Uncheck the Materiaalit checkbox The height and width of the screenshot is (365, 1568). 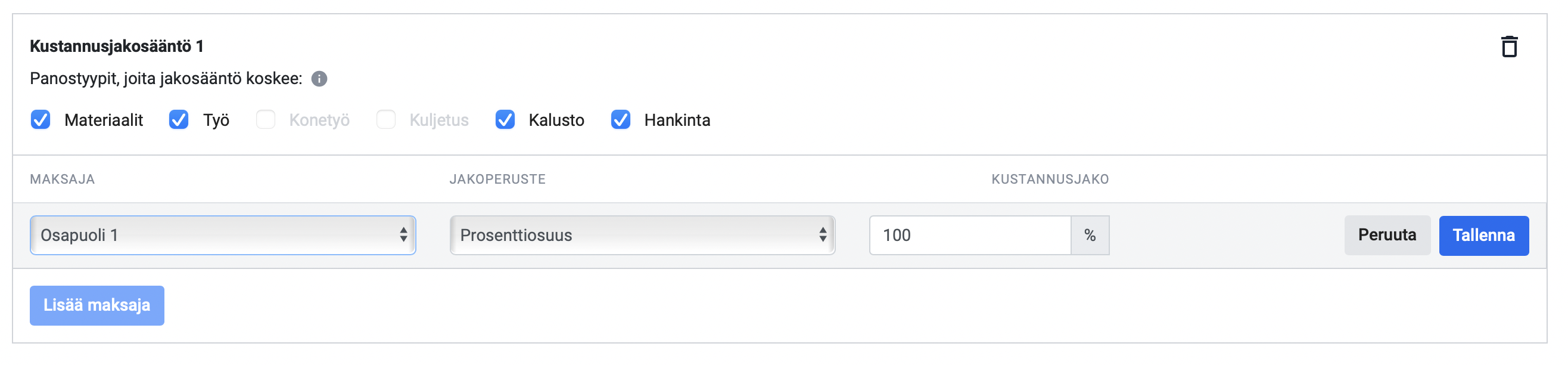click(x=40, y=119)
